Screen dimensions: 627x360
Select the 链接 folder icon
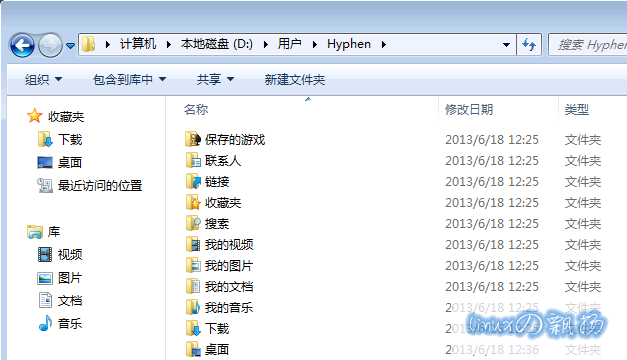click(x=193, y=182)
